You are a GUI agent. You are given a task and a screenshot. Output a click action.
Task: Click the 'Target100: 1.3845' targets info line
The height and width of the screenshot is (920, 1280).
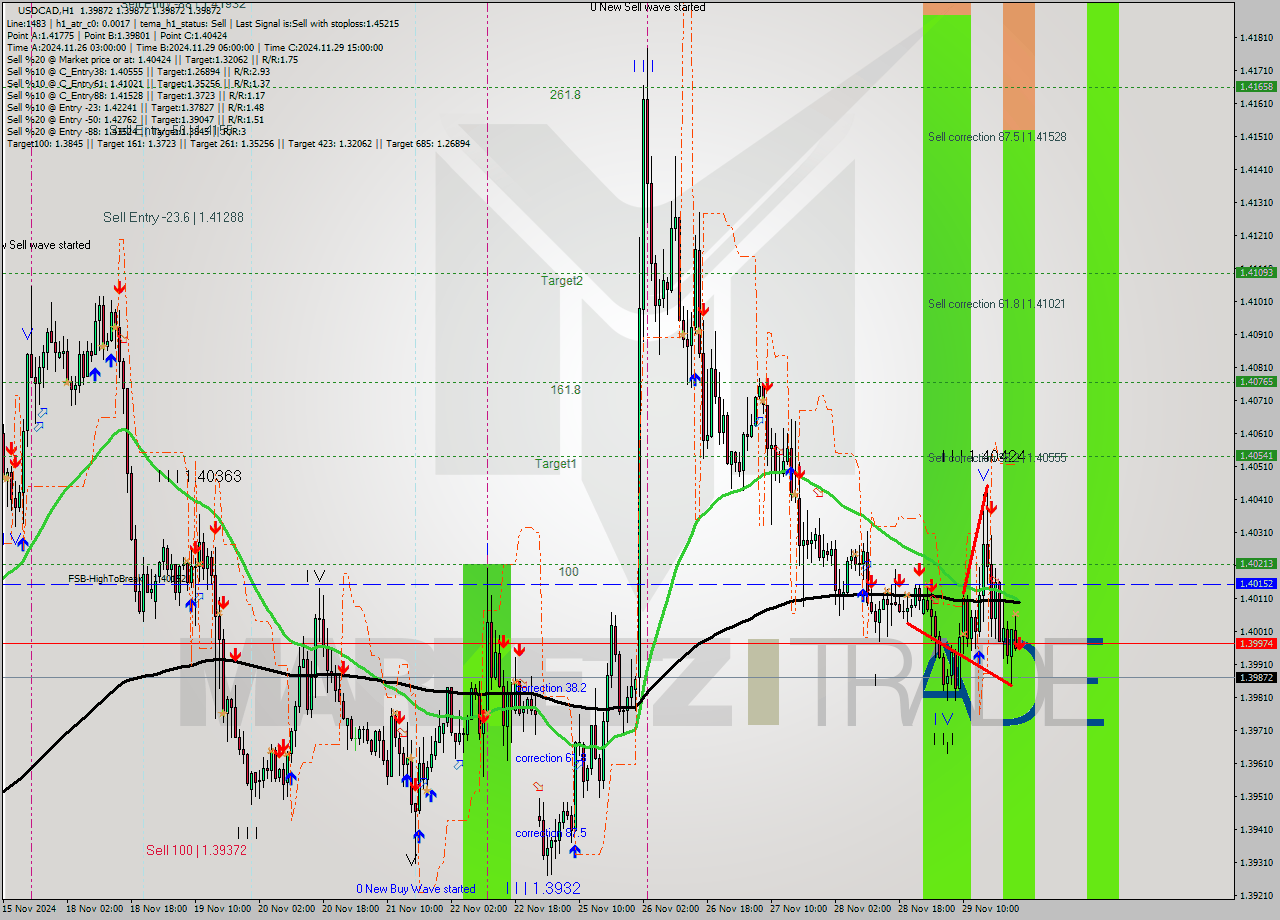click(238, 143)
